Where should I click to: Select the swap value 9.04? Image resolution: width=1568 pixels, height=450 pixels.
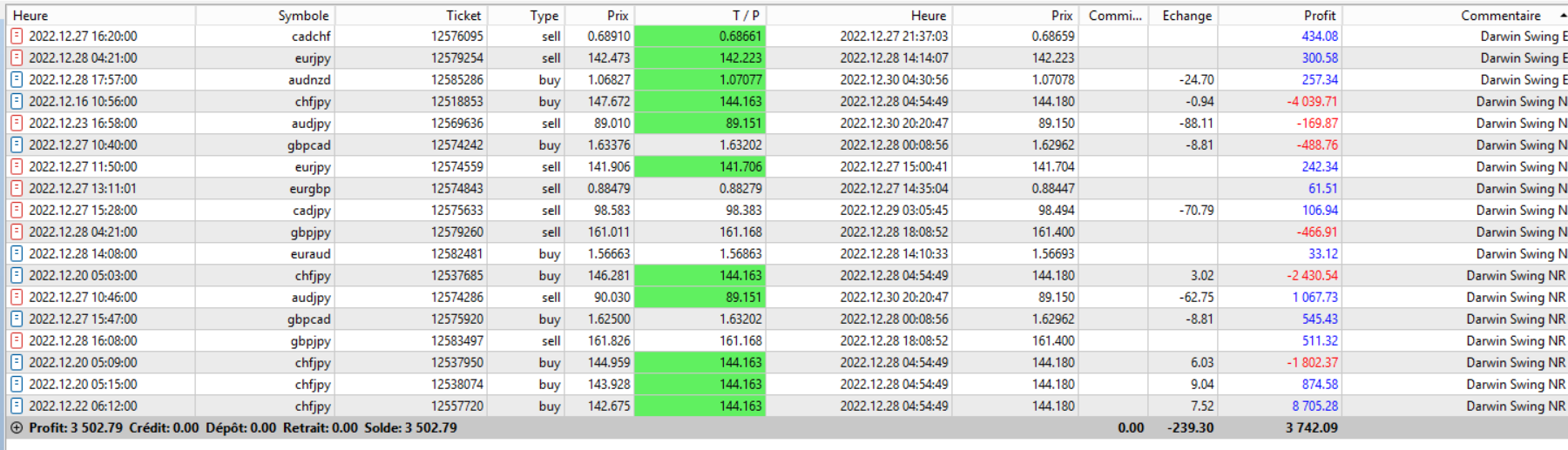tap(1203, 385)
